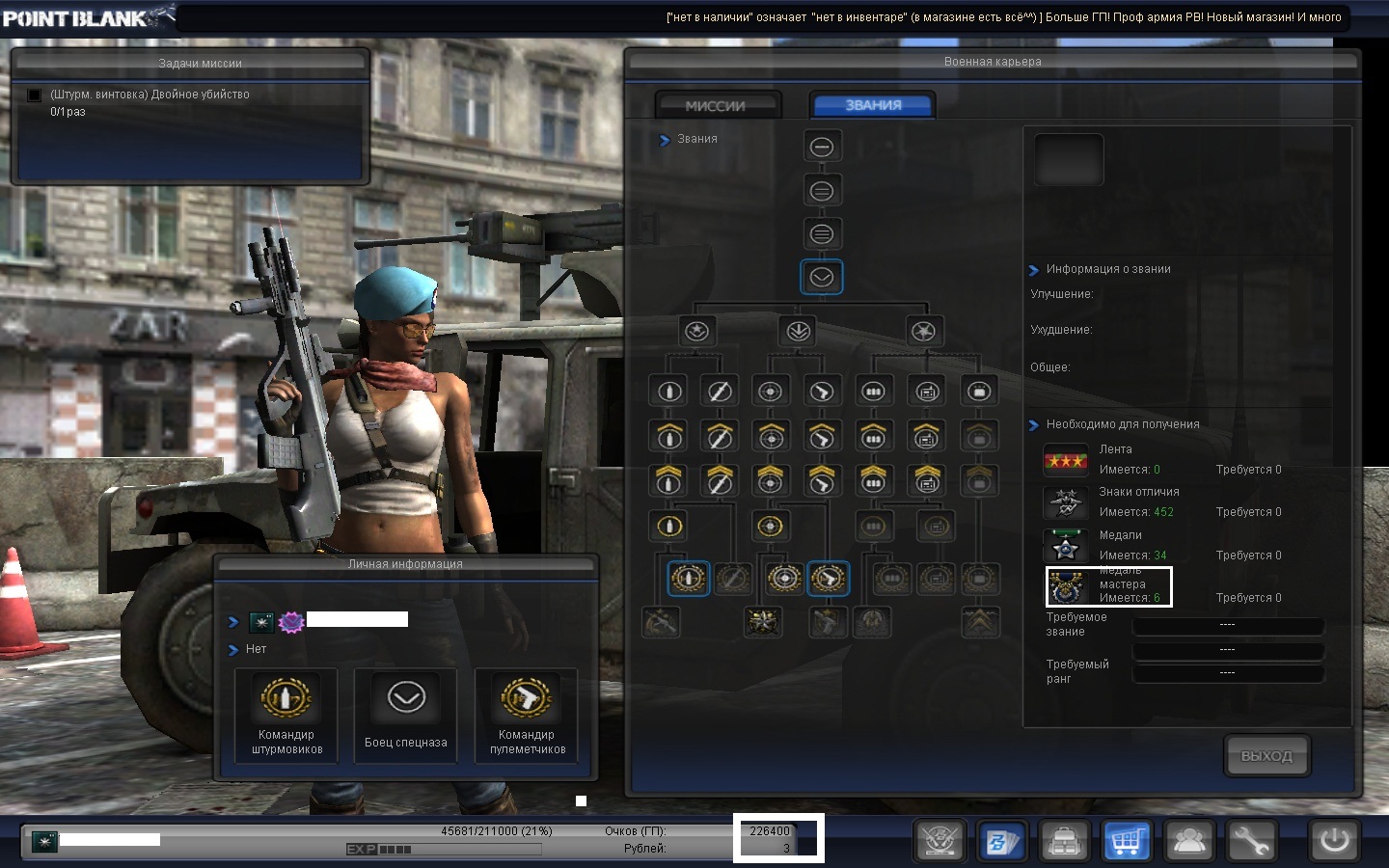Screen dimensions: 1389x868
Task: Select the Боец спецназа title slot
Action: point(406,716)
